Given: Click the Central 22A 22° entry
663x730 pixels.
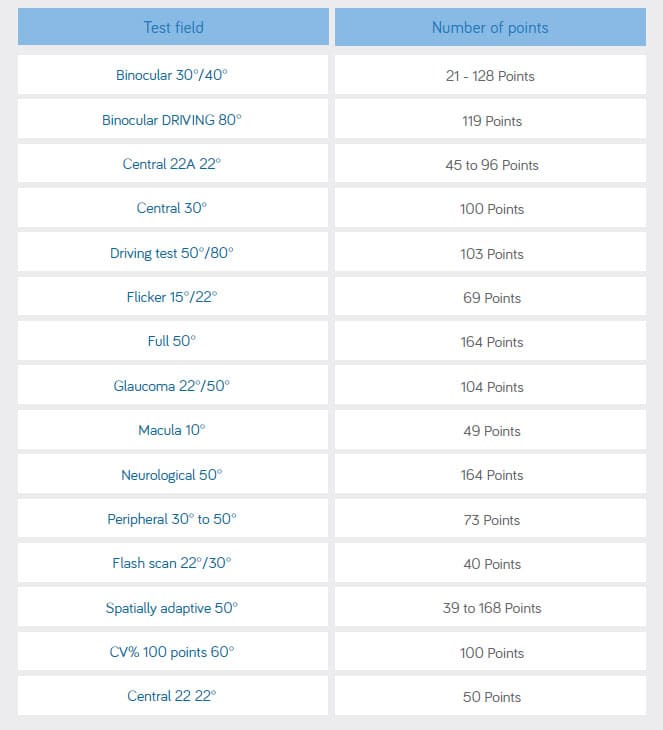Looking at the screenshot, I should tap(172, 164).
